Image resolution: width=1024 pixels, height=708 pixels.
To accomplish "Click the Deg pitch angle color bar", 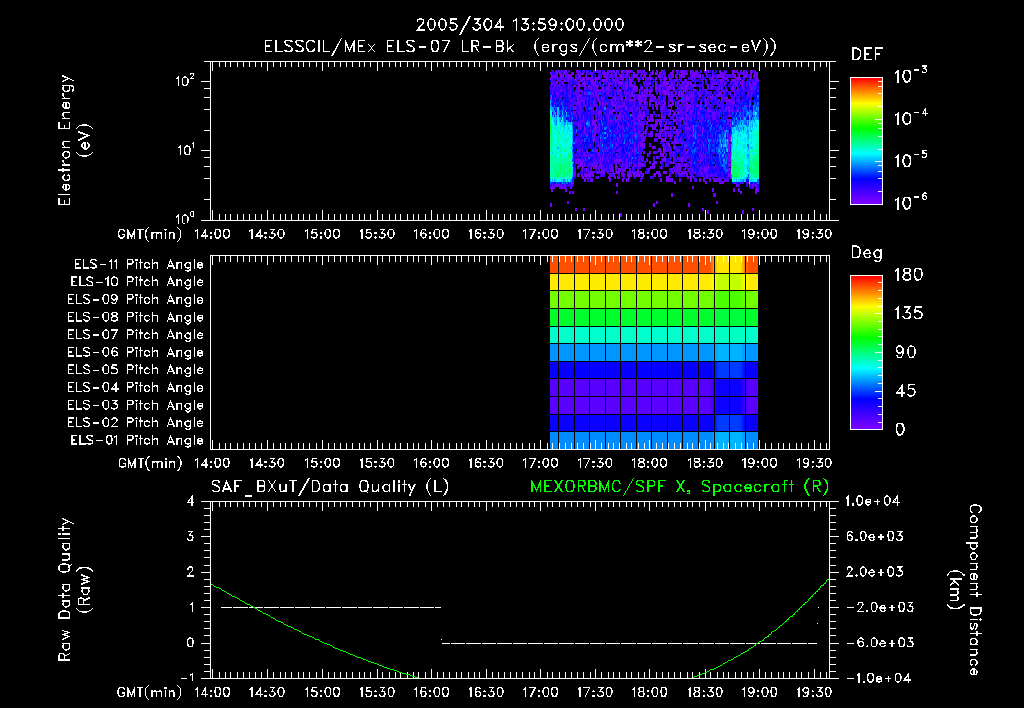I will [866, 352].
